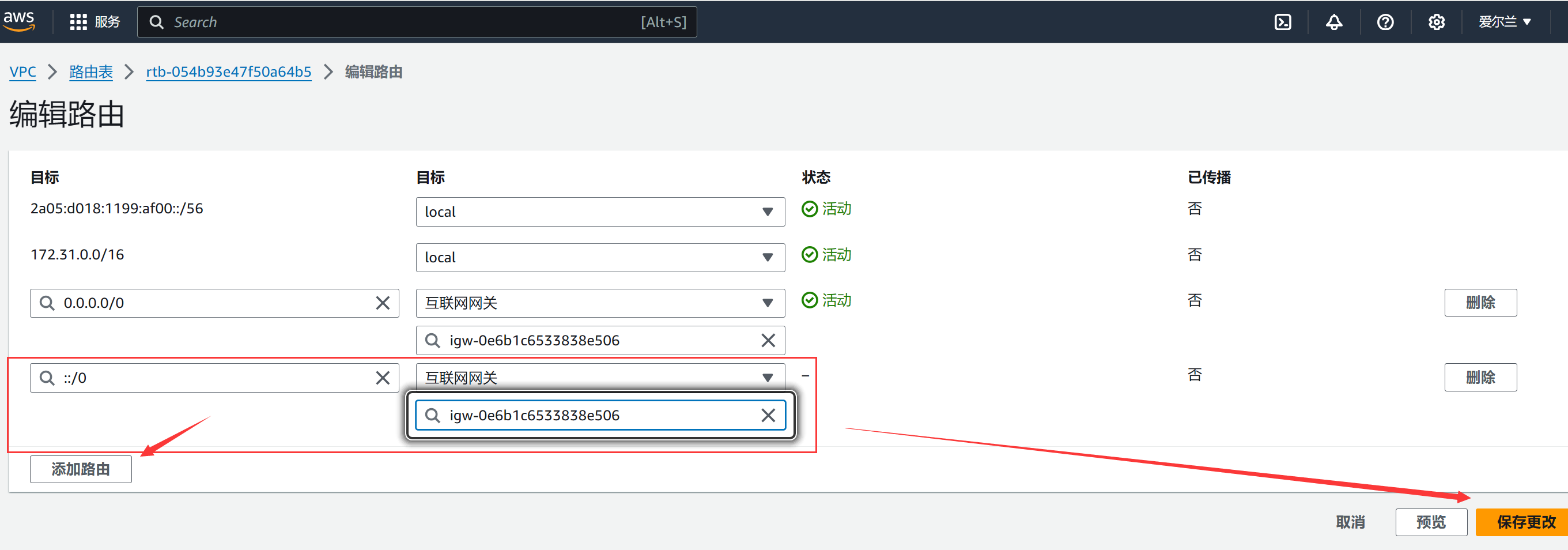Open rtb-054b93e47f50a64b5 breadcrumb link
The height and width of the screenshot is (550, 1568).
point(229,72)
